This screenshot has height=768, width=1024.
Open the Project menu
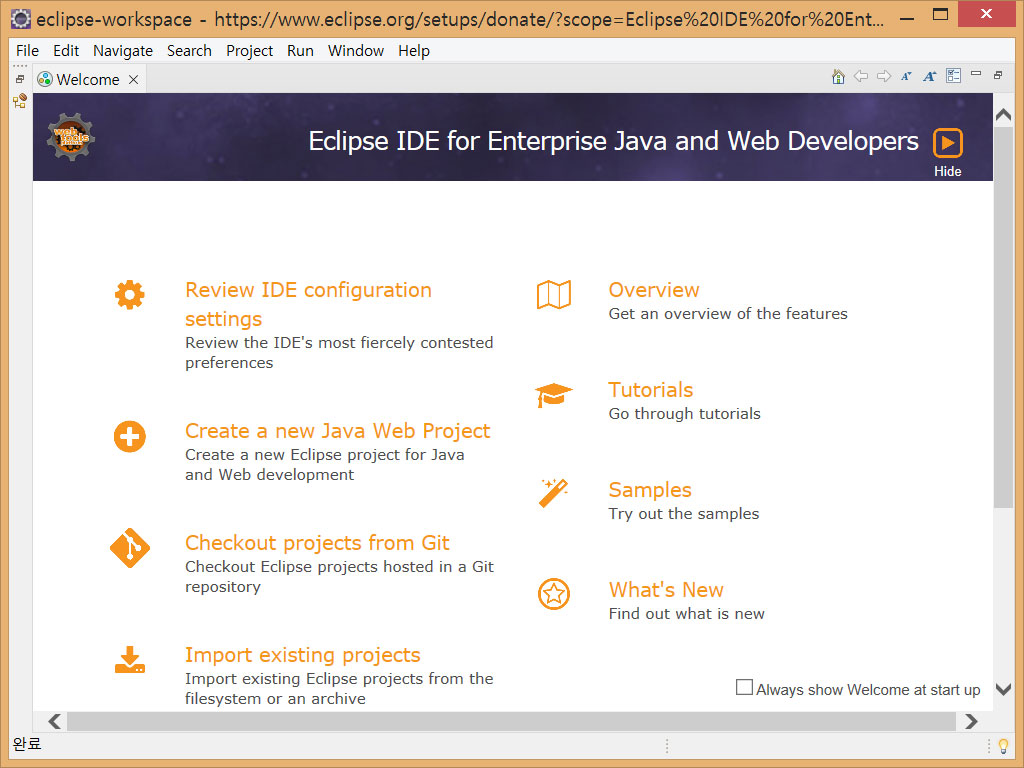pos(249,51)
